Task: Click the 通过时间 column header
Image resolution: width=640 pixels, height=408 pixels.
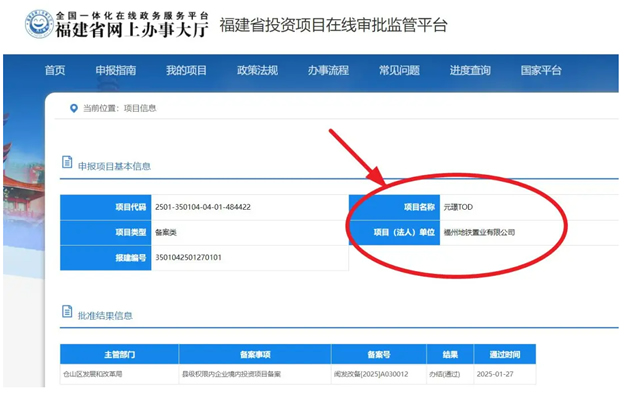Action: [505, 354]
